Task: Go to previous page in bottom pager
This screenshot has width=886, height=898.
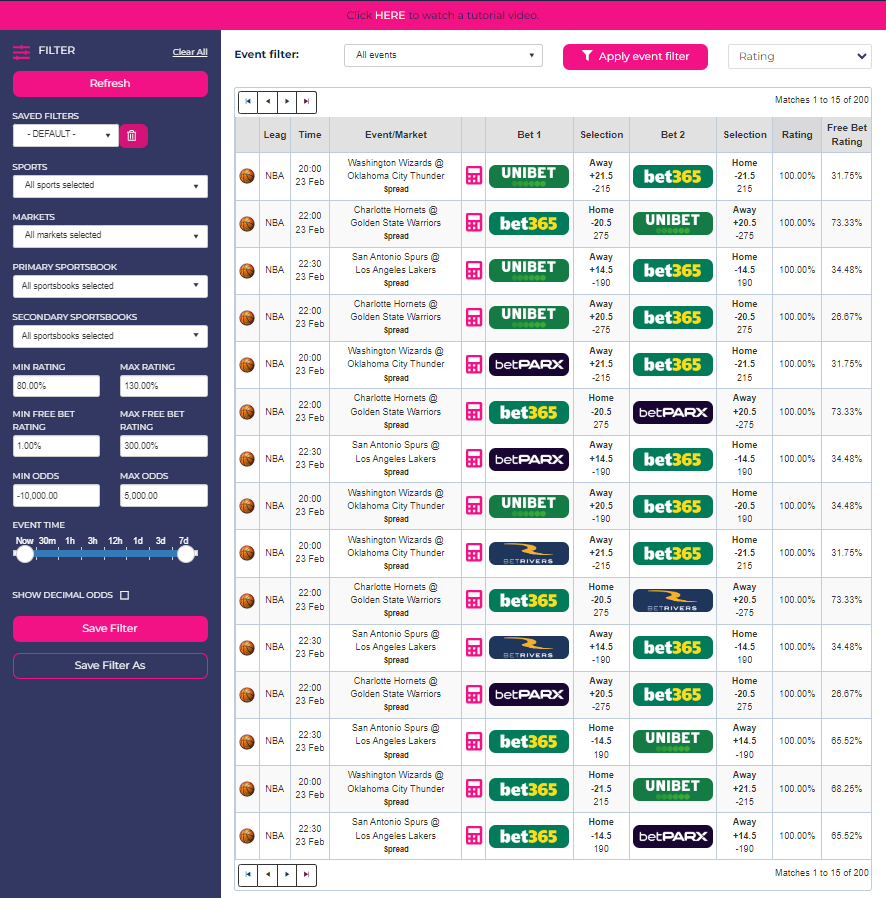Action: click(x=267, y=874)
